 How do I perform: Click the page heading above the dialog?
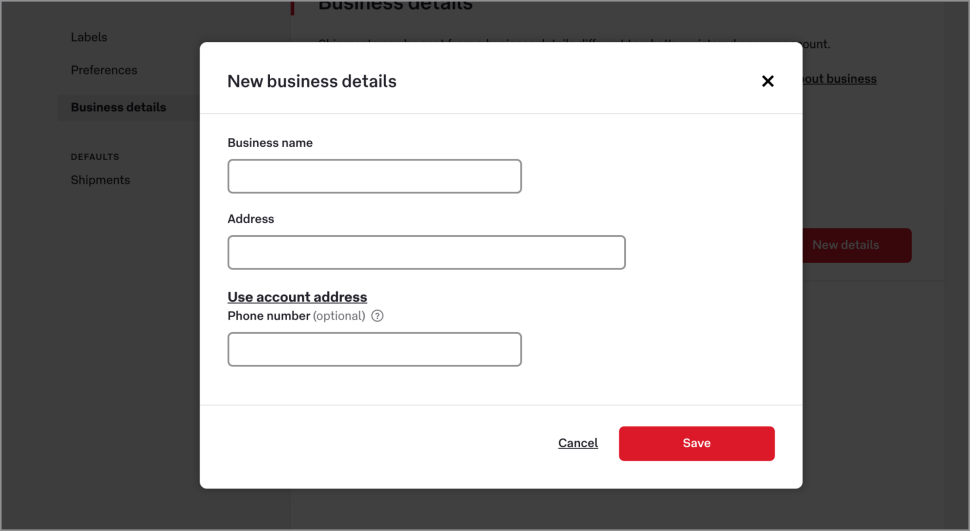point(395,6)
